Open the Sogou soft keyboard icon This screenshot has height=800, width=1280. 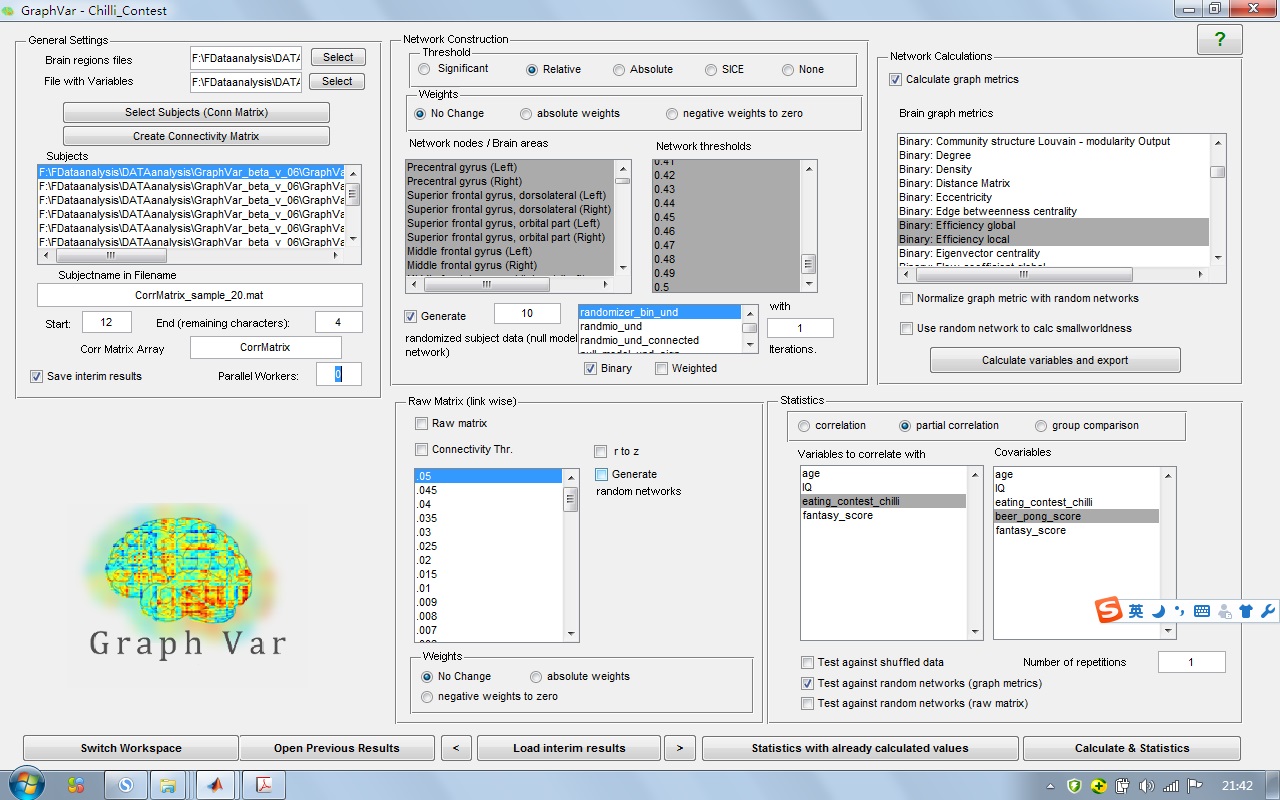[1200, 610]
